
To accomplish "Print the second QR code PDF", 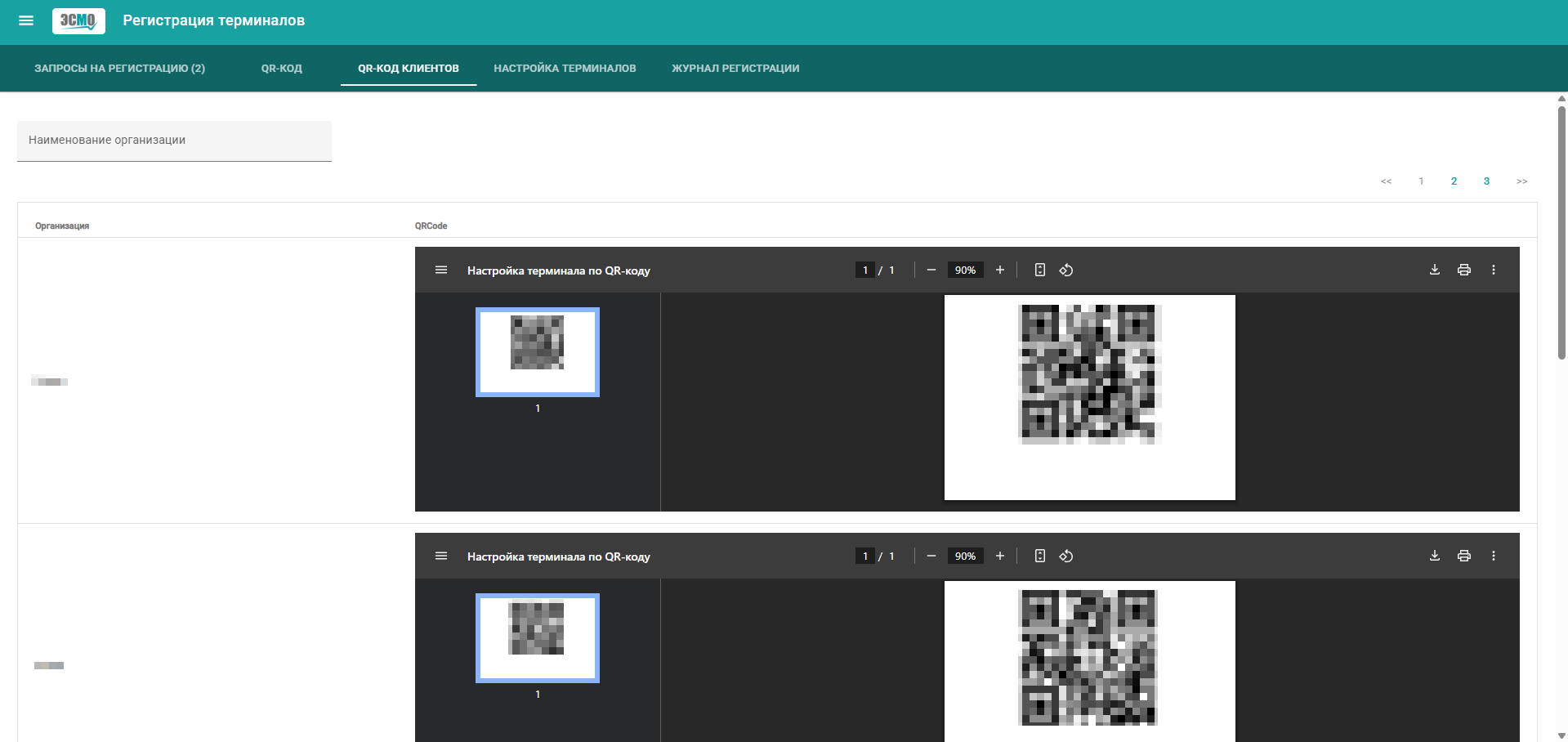I will click(1464, 556).
